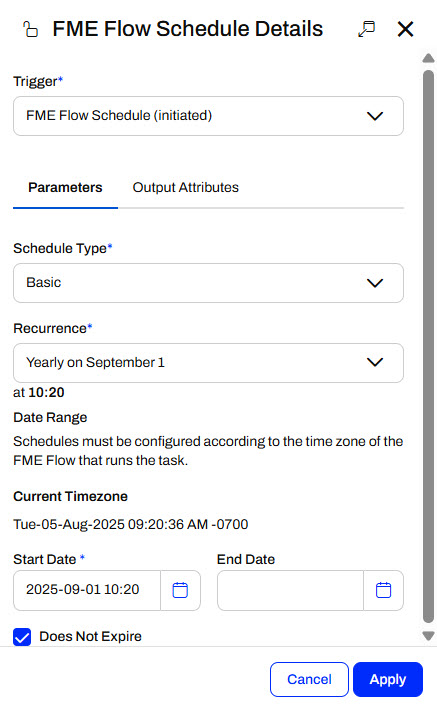This screenshot has height=705, width=437.
Task: Click the unlock padlock icon beside title
Action: click(x=30, y=29)
